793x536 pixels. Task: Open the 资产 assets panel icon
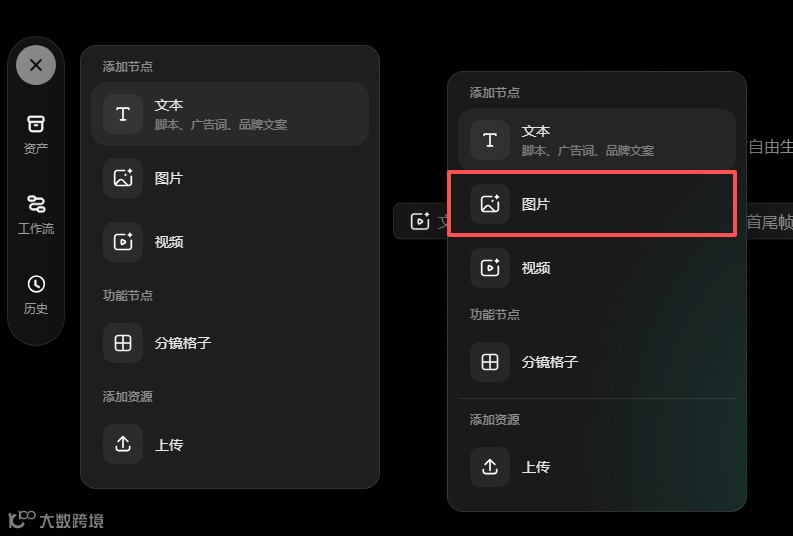(36, 123)
